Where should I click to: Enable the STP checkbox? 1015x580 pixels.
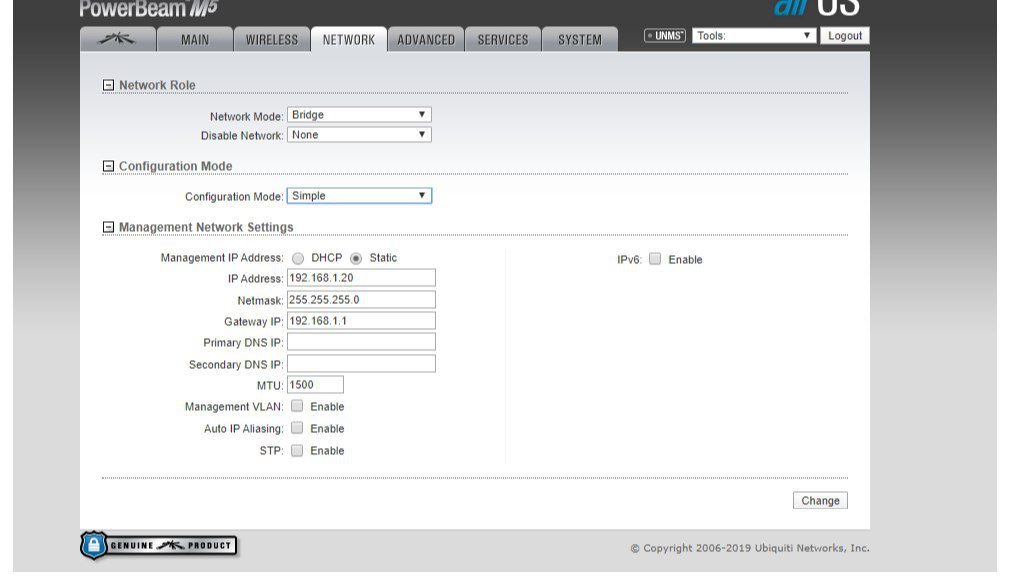point(297,450)
